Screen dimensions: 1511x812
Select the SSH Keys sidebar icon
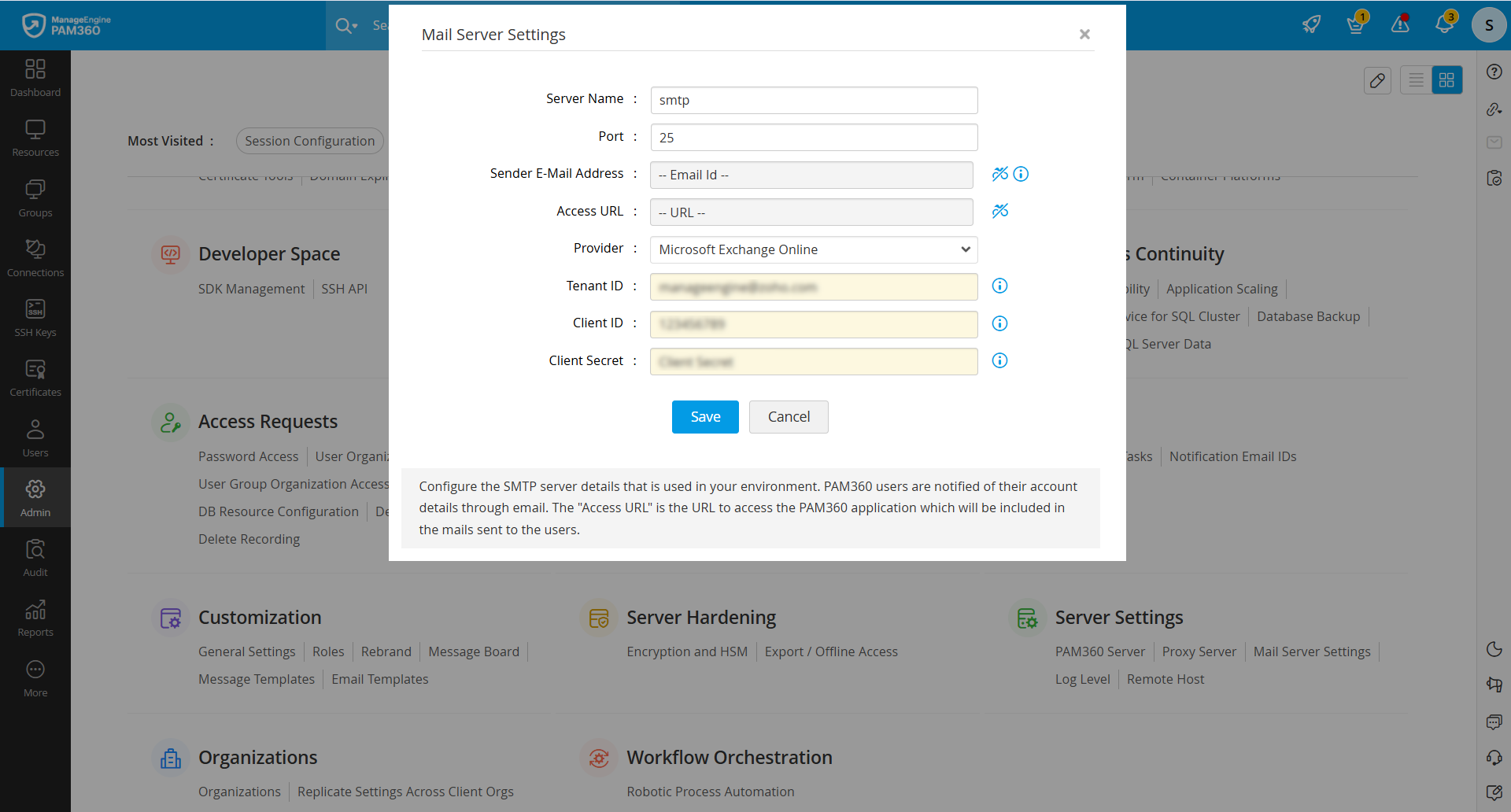click(x=35, y=316)
